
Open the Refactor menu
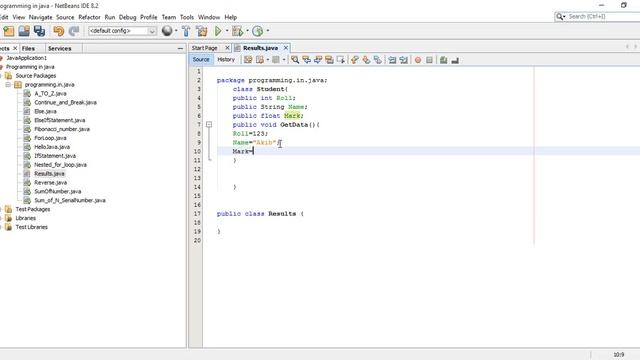coord(89,17)
